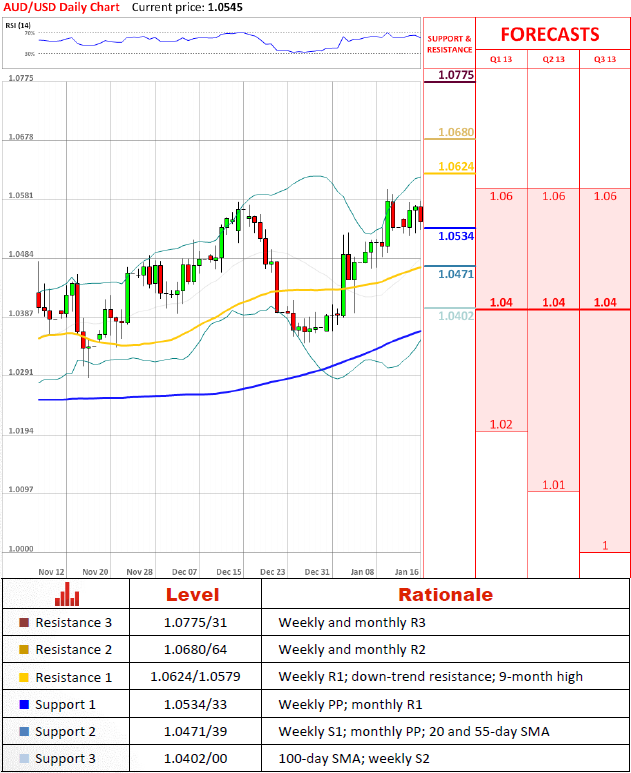Click the '1.0534/33' level cell
The image size is (631, 773).
(x=195, y=704)
